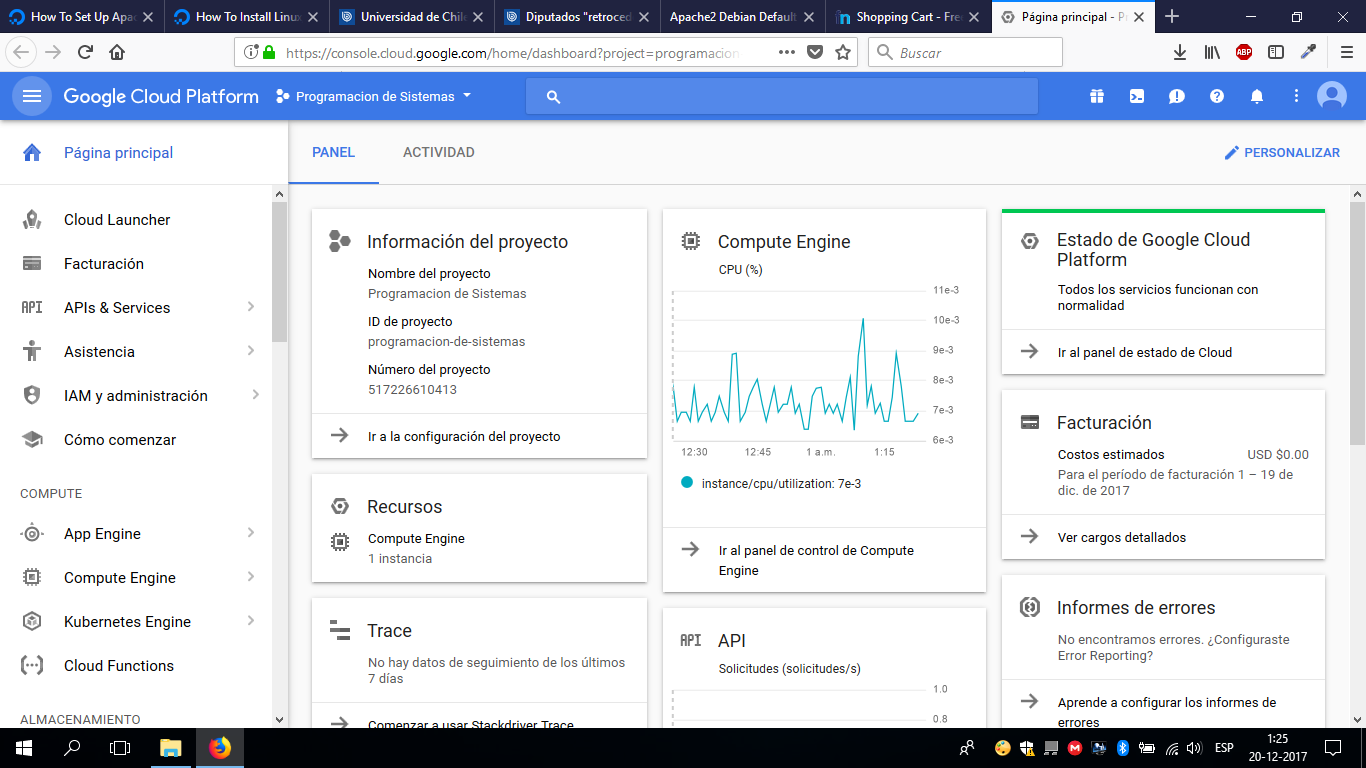Open the user account avatar
Screen dimensions: 1366x768
1332,96
